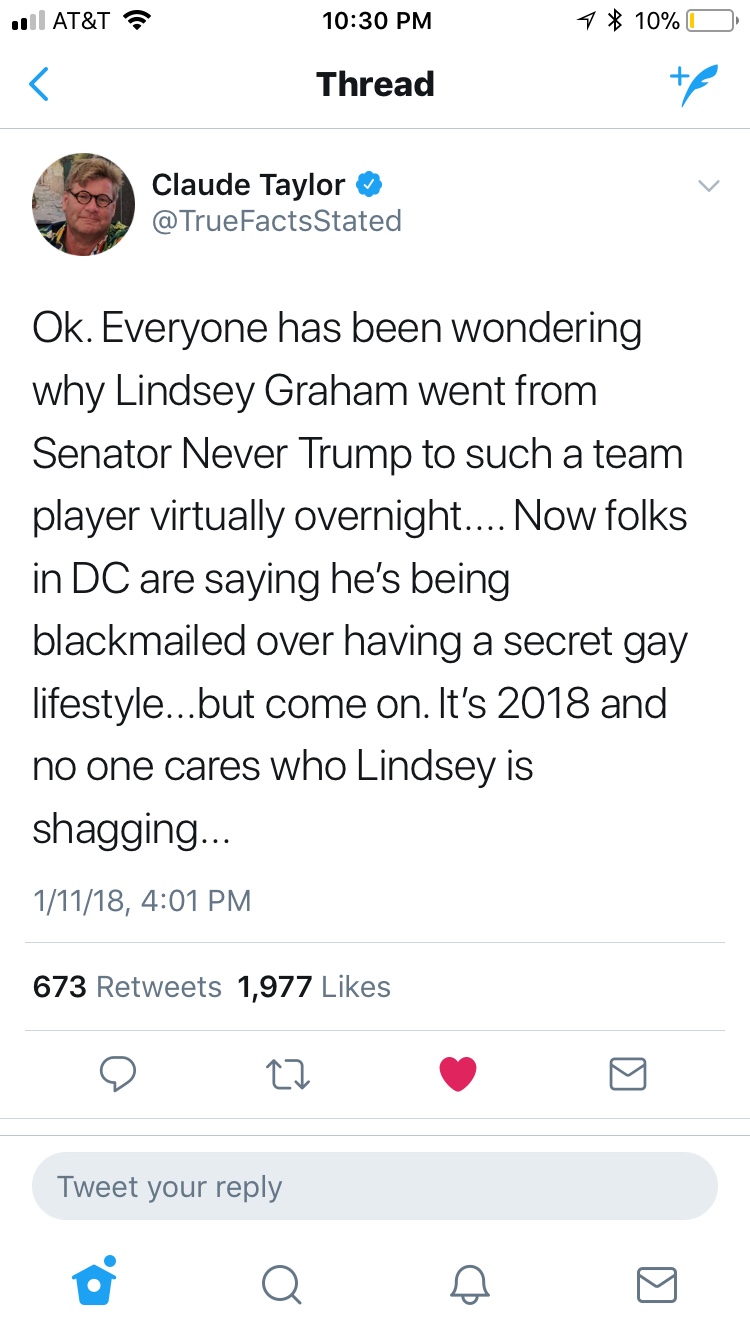Tap the author's display name
750x1334 pixels.
pyautogui.click(x=248, y=184)
